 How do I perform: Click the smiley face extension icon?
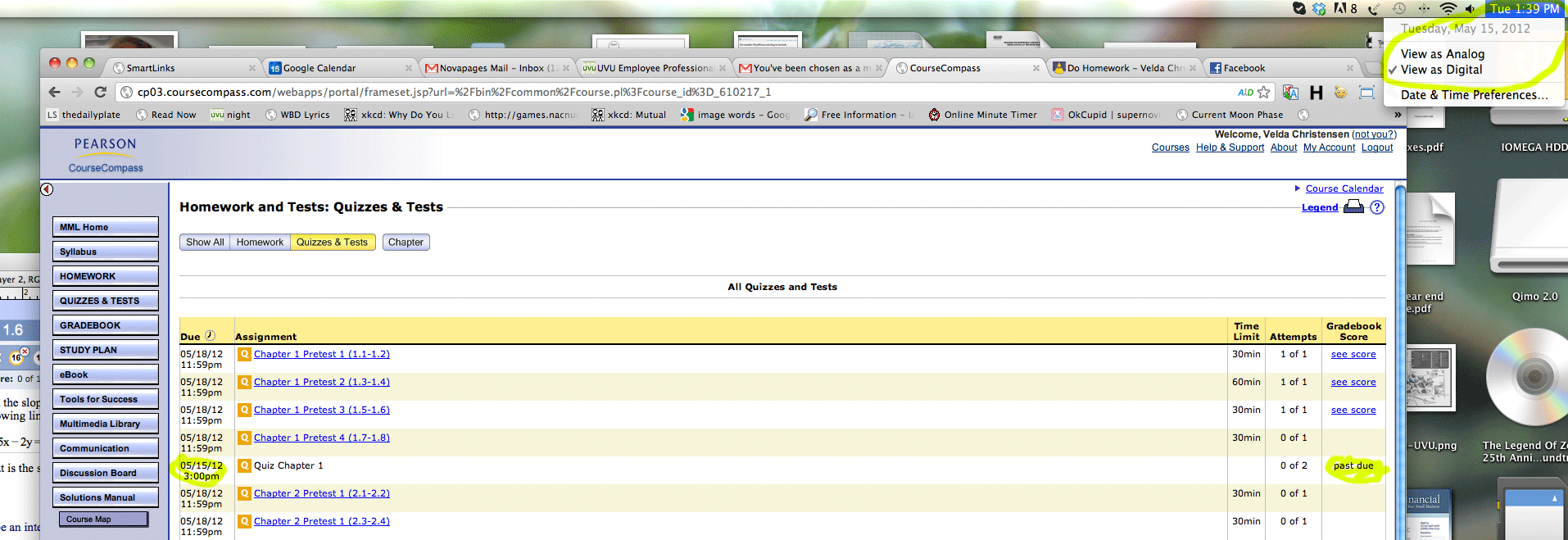coord(1340,92)
